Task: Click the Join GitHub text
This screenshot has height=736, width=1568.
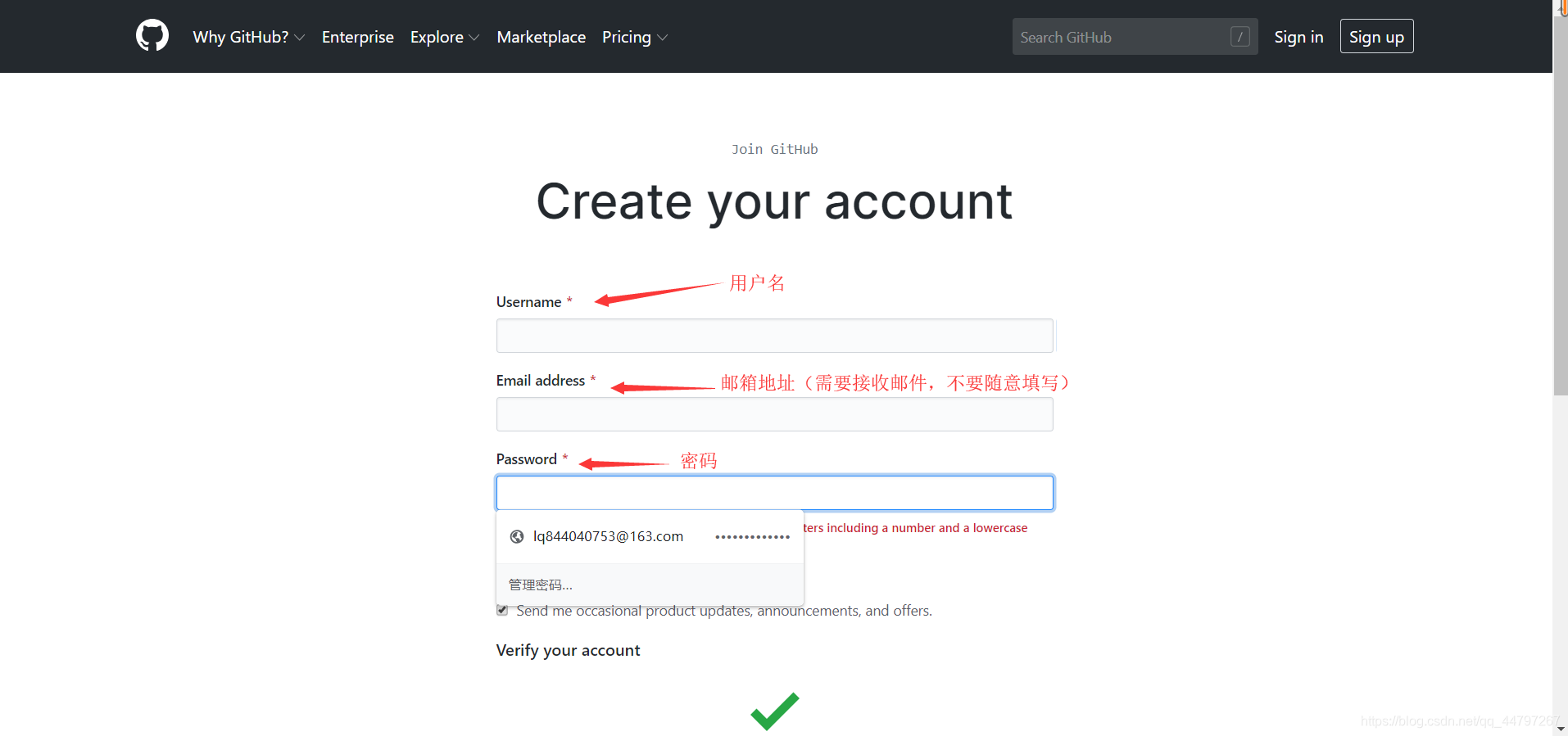Action: 774,149
